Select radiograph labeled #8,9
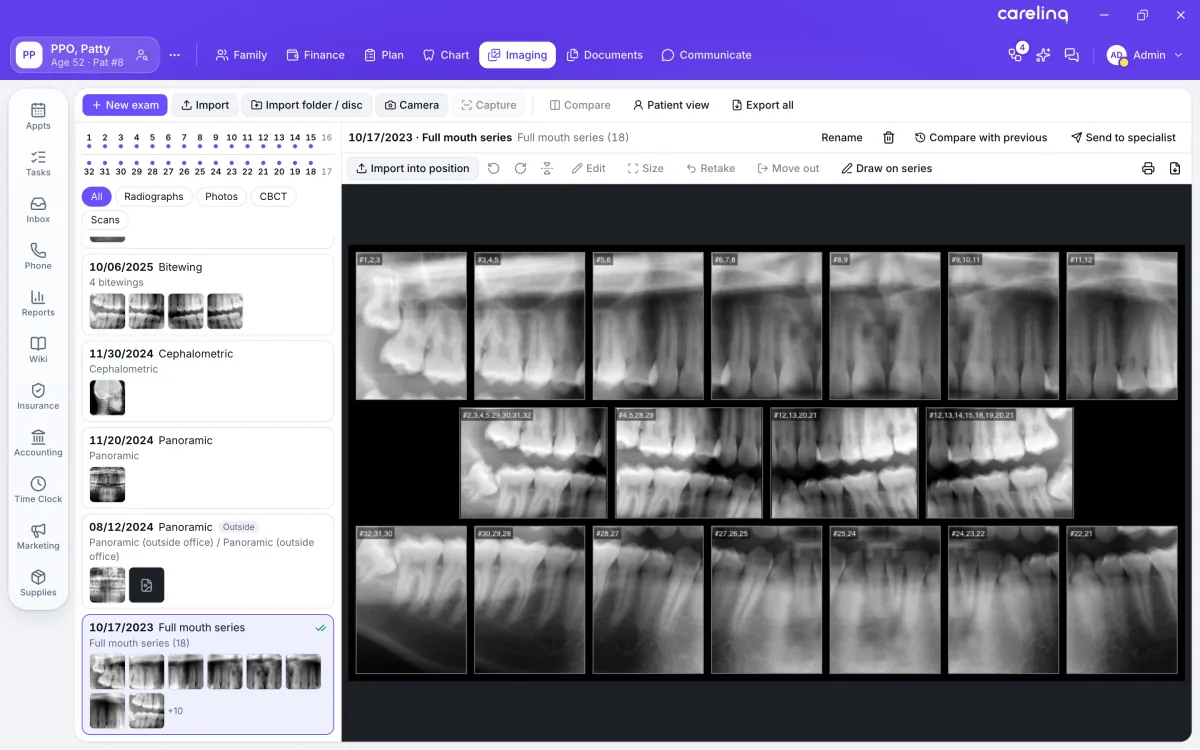Screen dimensions: 1200x750 click(x=885, y=325)
